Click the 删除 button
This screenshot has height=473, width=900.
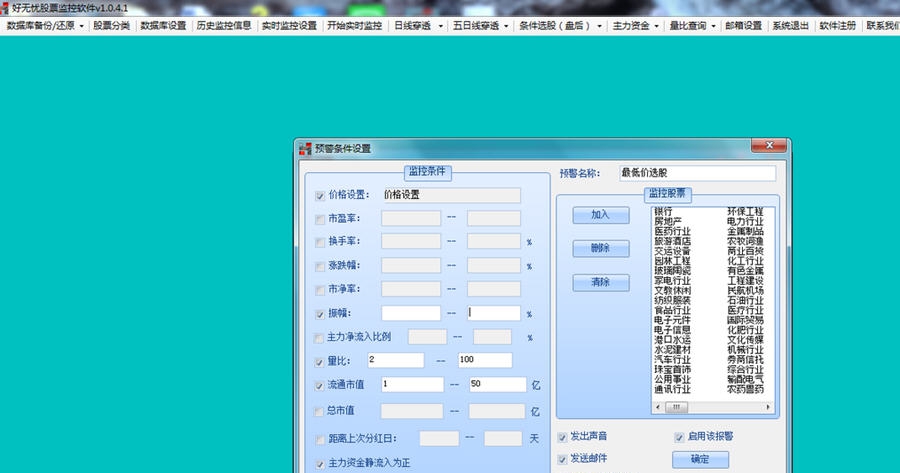pos(601,249)
